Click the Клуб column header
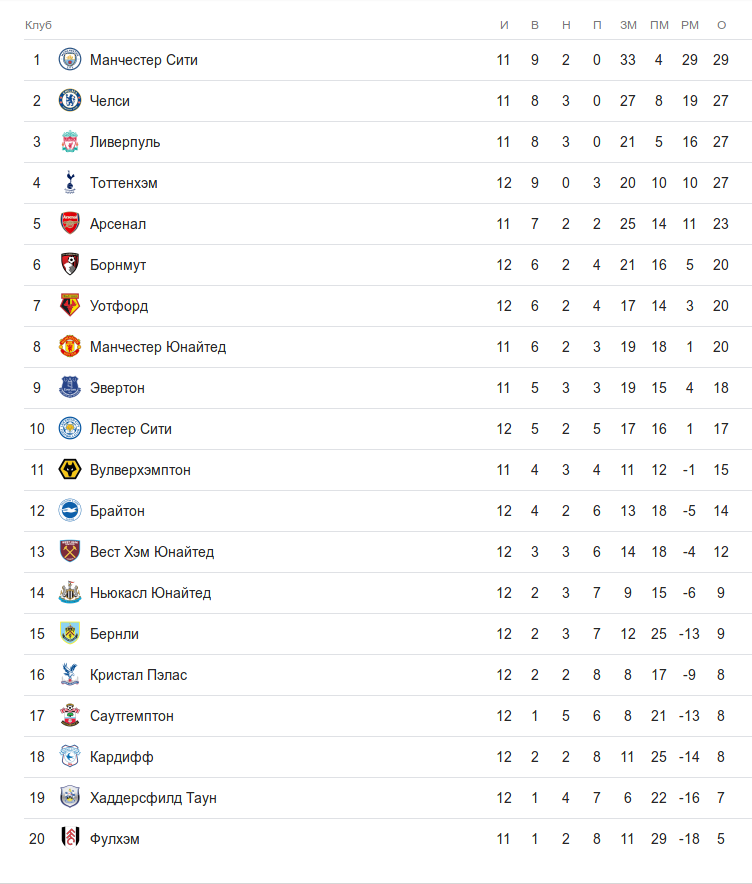This screenshot has width=752, height=884. 38,25
